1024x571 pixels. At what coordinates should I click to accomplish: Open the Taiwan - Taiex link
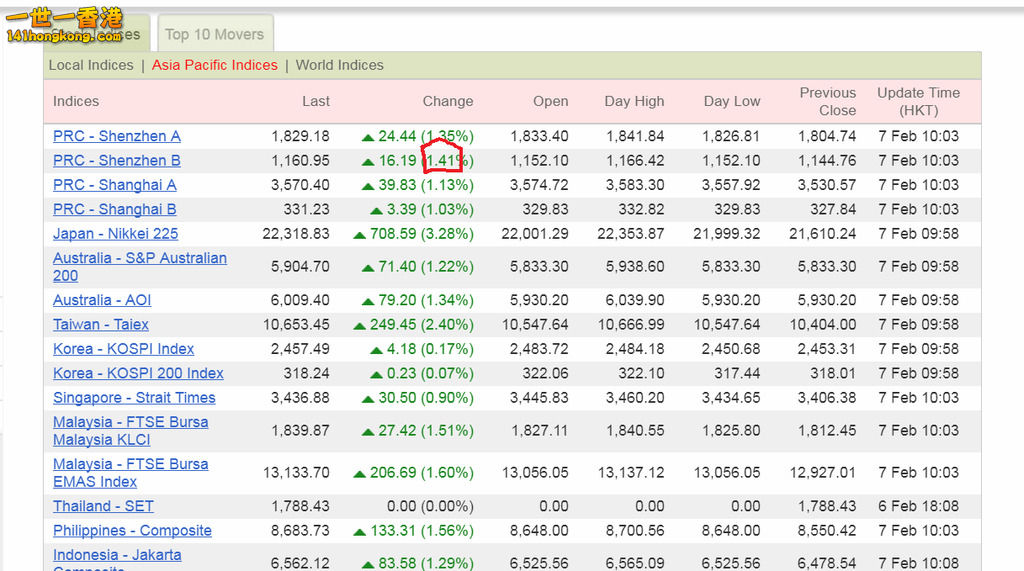tap(101, 324)
